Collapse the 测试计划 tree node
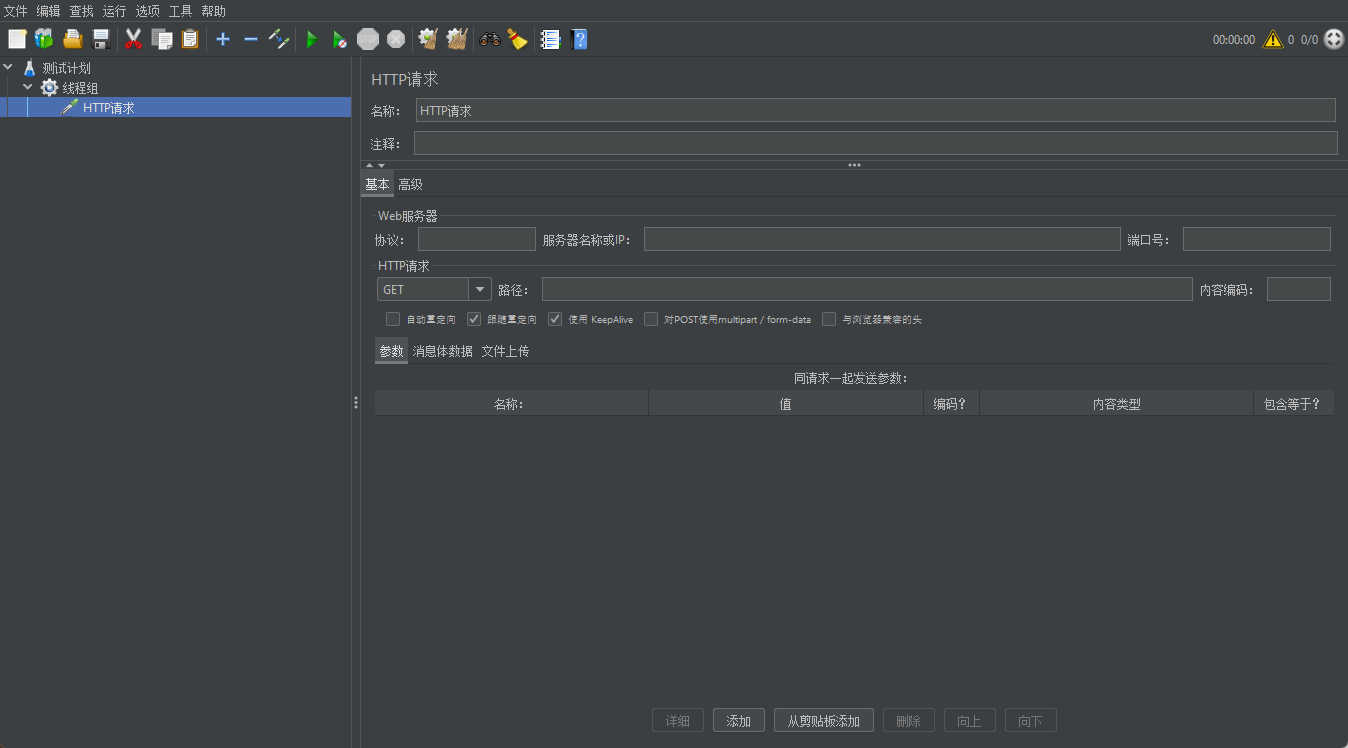Image resolution: width=1348 pixels, height=748 pixels. 9,68
